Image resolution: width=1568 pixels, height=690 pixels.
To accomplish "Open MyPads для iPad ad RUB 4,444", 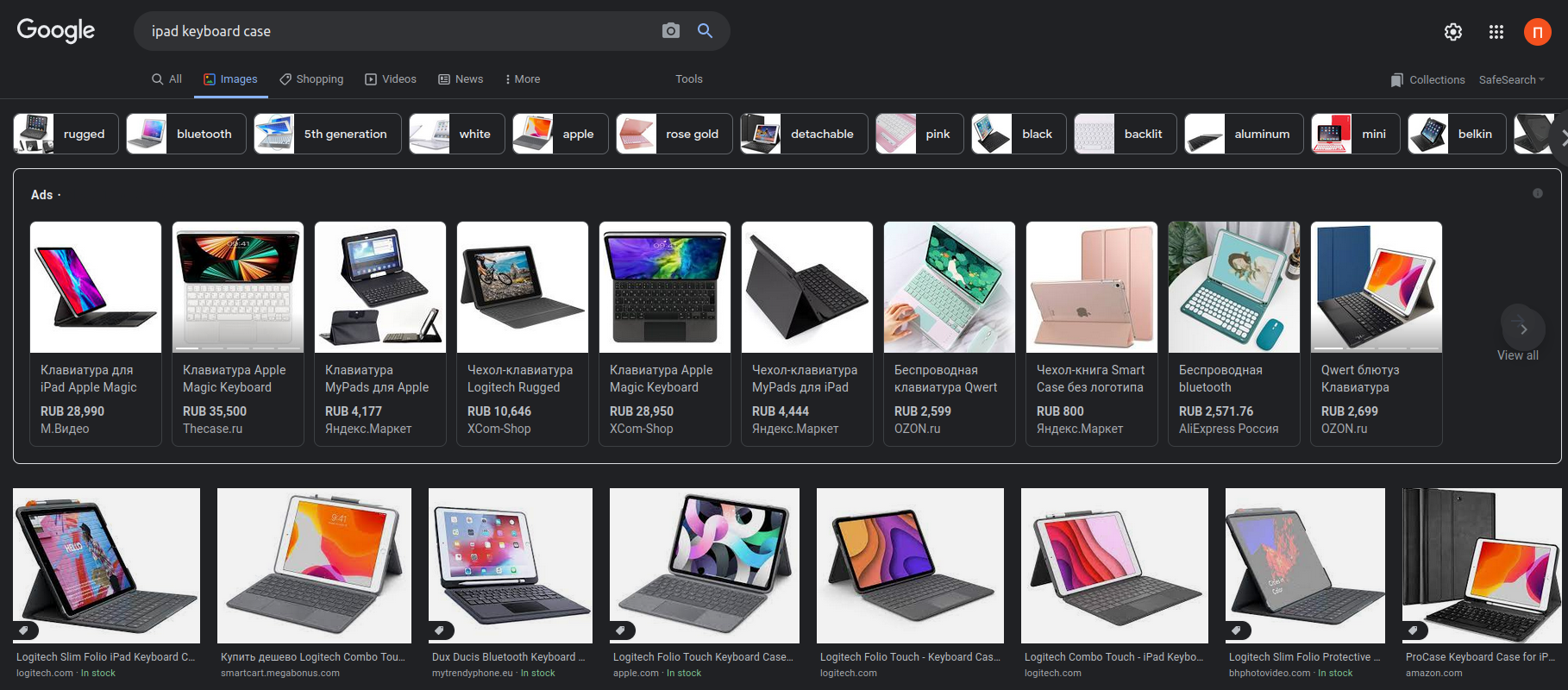I will coord(807,334).
